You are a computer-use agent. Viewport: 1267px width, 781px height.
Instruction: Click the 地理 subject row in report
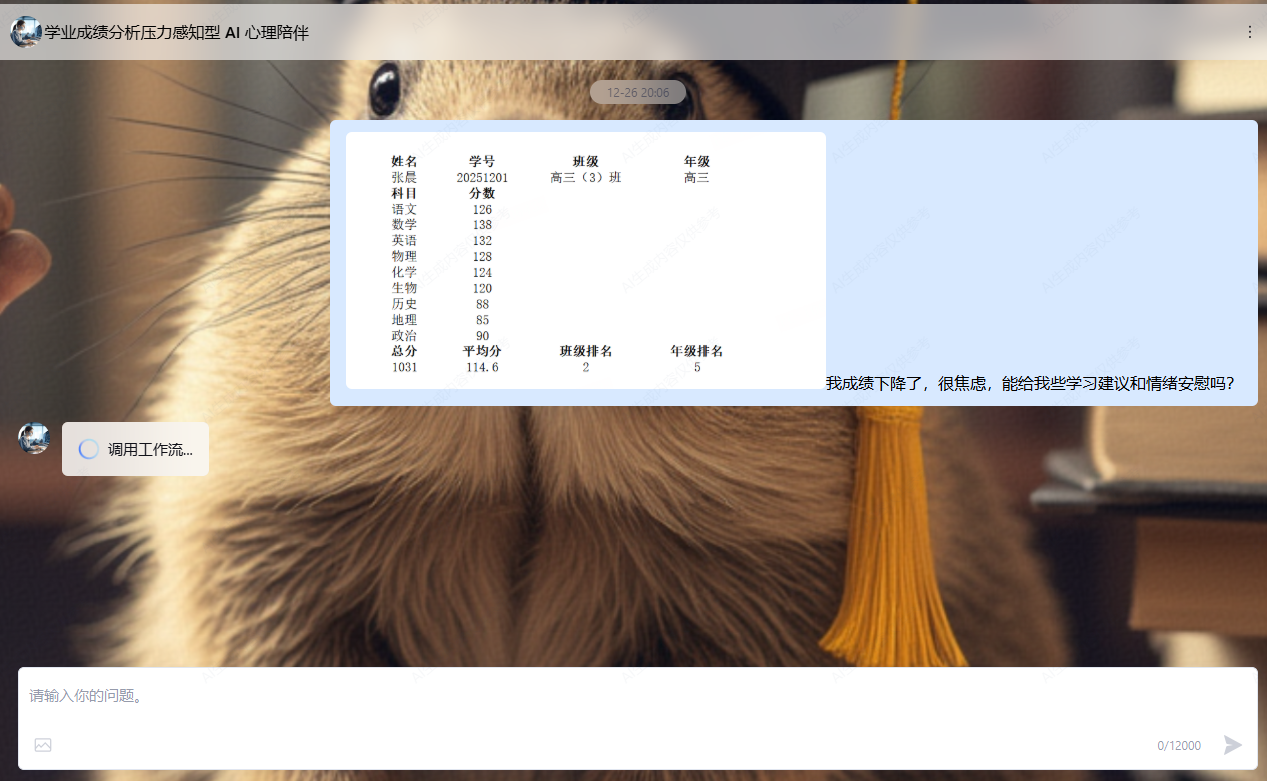coord(442,320)
